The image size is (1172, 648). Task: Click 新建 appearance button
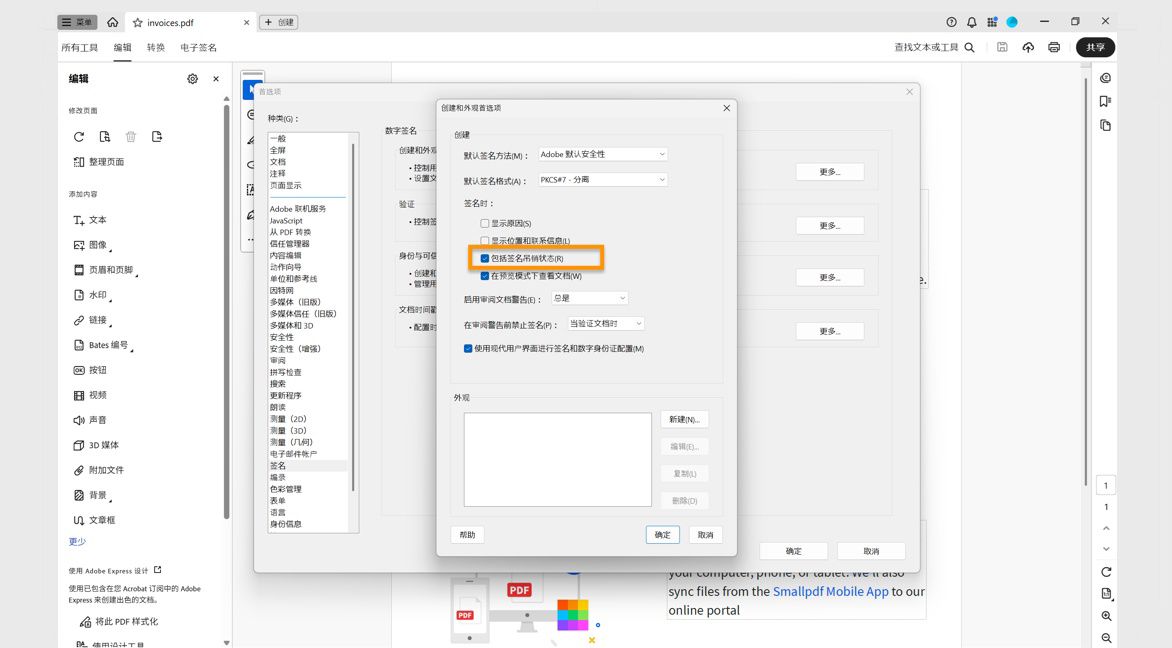[x=684, y=419]
